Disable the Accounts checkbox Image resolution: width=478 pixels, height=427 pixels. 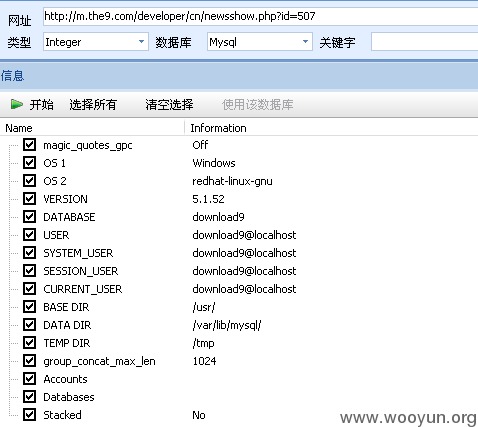click(x=29, y=379)
